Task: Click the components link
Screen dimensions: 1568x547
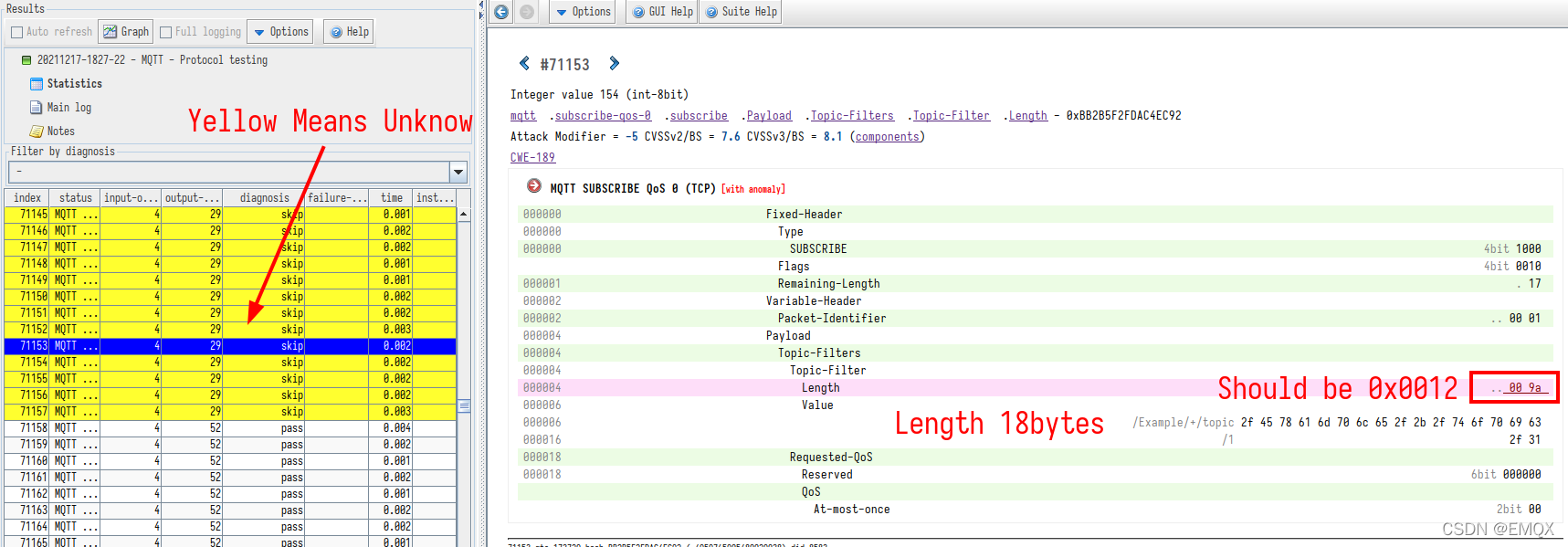Action: tap(887, 137)
